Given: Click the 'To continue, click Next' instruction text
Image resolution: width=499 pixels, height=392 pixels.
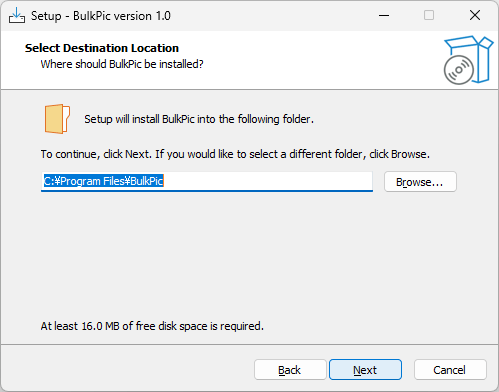Looking at the screenshot, I should coord(235,154).
